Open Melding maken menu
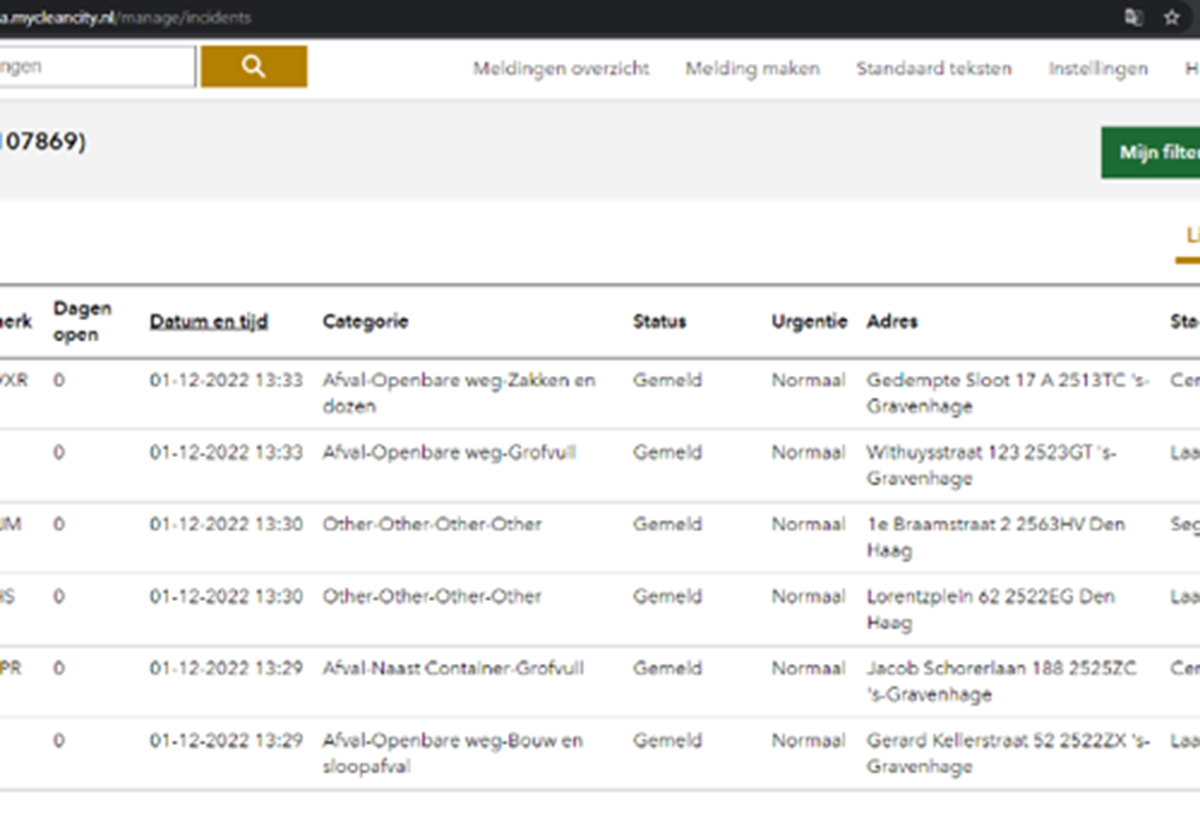The image size is (1200, 840). tap(752, 69)
